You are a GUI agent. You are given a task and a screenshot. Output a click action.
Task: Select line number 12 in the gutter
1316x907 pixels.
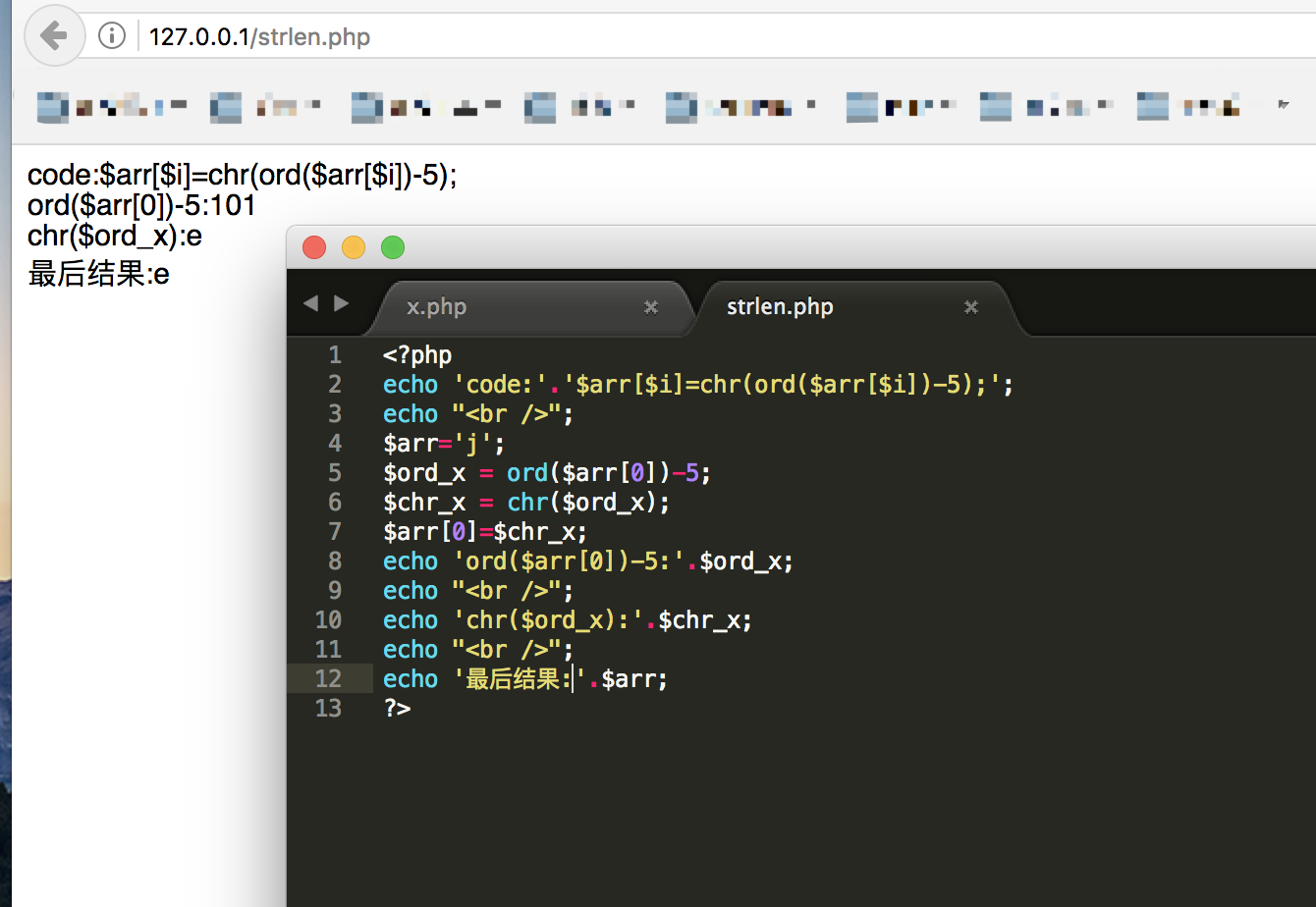[x=328, y=679]
